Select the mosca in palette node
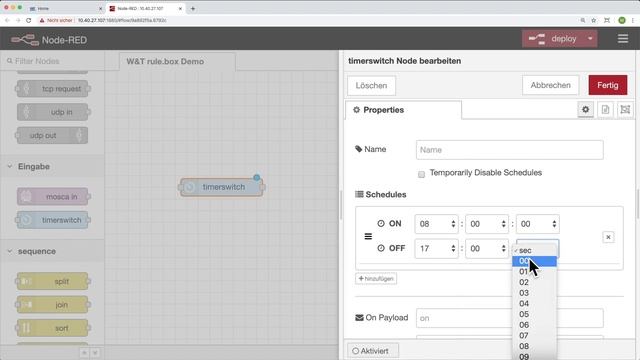The height and width of the screenshot is (360, 640). [53, 197]
